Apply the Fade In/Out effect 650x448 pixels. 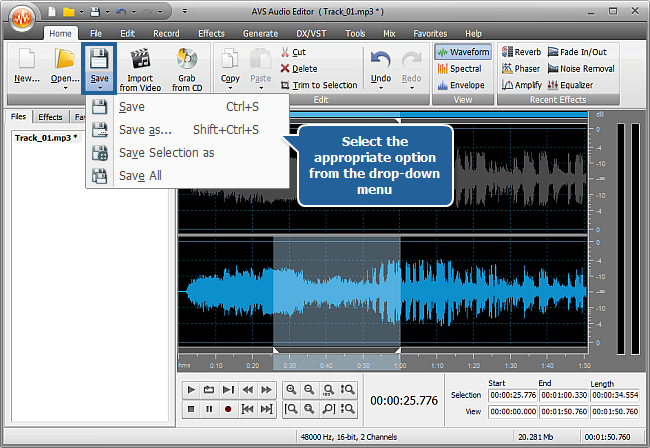point(577,52)
